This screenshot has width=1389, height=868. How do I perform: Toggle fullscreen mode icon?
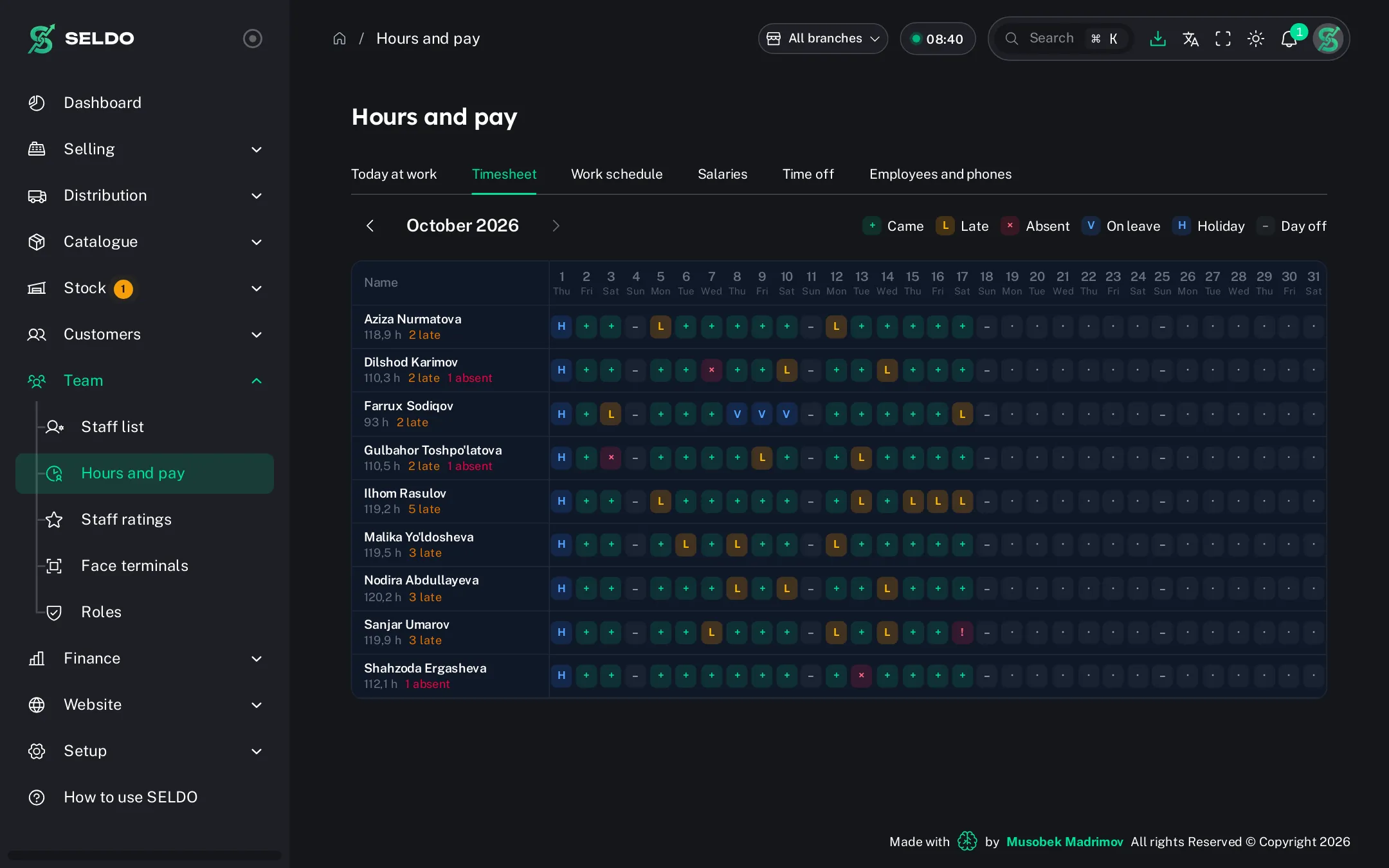(x=1223, y=39)
